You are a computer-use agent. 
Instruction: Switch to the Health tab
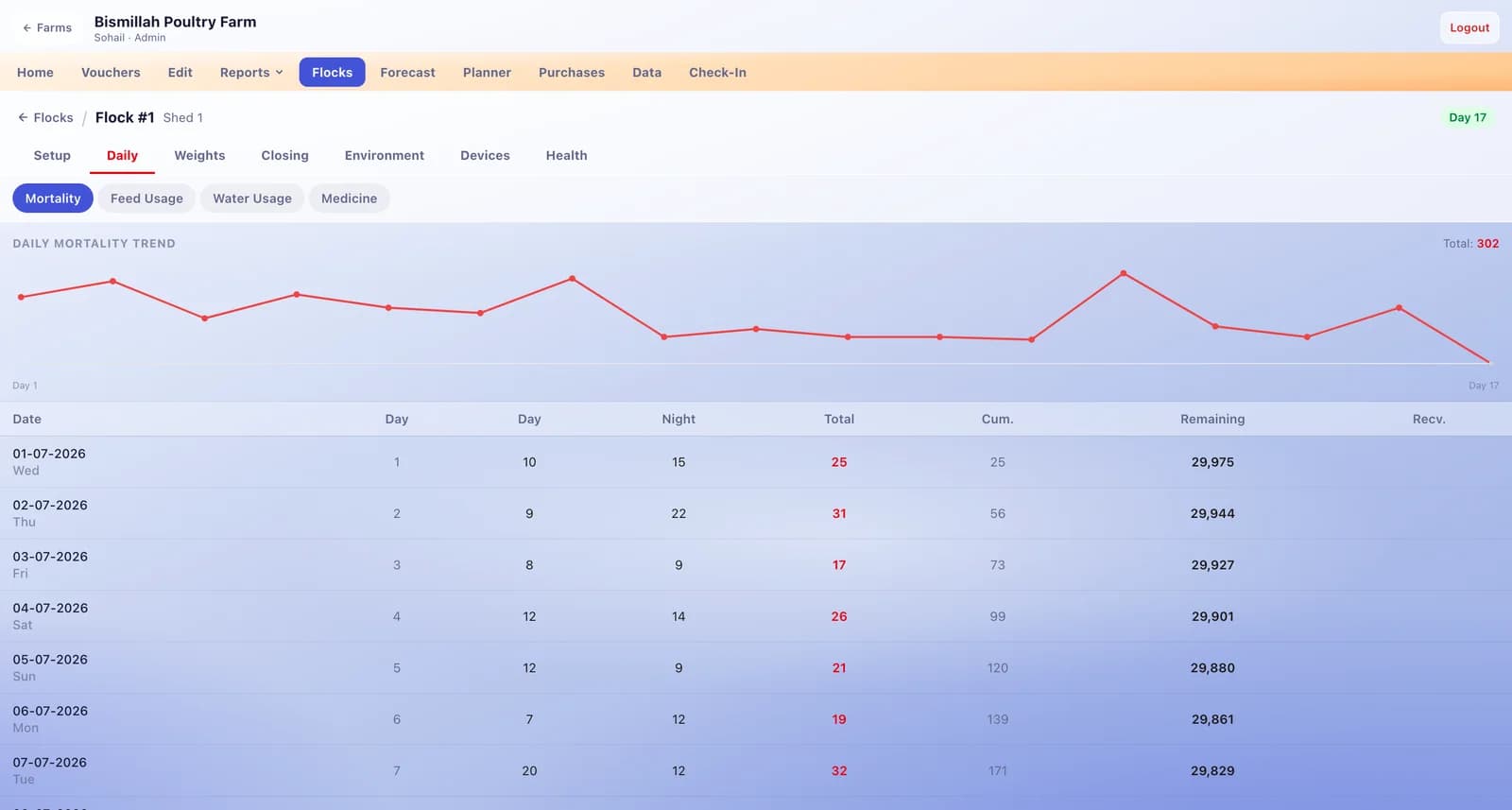(x=566, y=156)
